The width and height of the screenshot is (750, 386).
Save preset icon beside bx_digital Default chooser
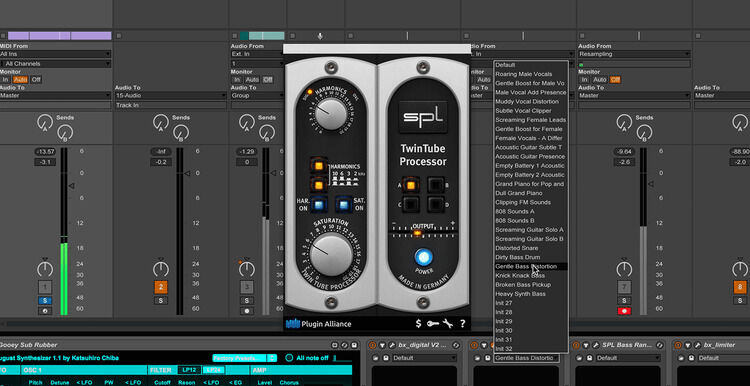pyautogui.click(x=385, y=358)
